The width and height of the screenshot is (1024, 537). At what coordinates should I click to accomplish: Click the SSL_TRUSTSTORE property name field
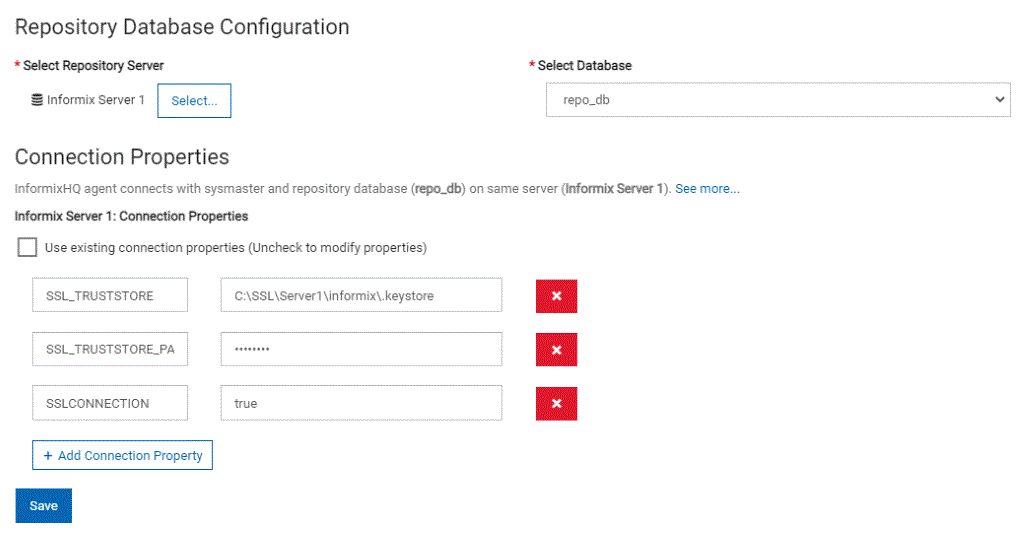[110, 295]
